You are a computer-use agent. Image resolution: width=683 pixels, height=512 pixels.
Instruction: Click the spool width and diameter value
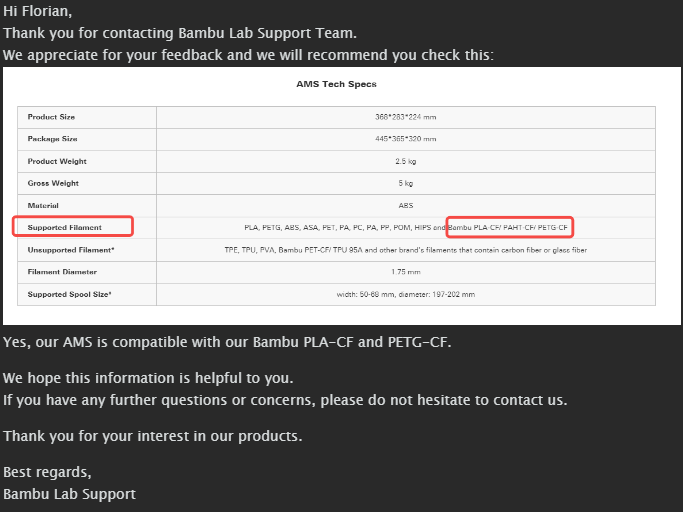[x=406, y=294]
